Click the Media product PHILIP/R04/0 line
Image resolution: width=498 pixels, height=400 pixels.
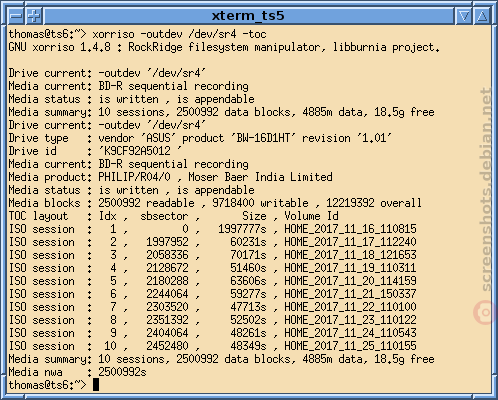tap(170, 177)
